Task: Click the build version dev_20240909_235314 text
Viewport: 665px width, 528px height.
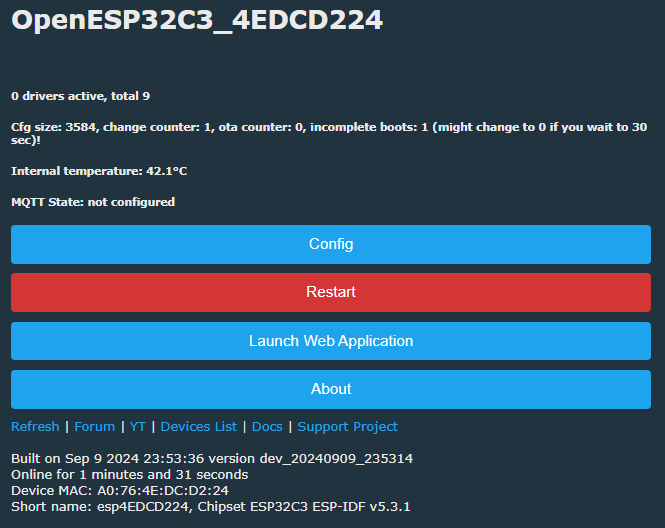Action: tap(336, 458)
